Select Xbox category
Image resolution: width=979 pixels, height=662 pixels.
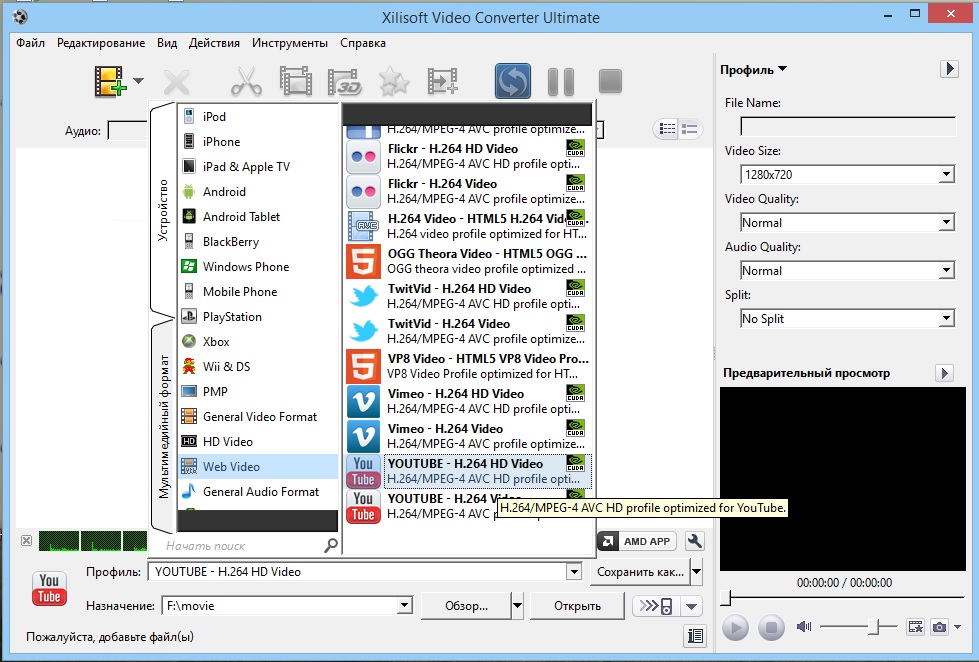[258, 342]
